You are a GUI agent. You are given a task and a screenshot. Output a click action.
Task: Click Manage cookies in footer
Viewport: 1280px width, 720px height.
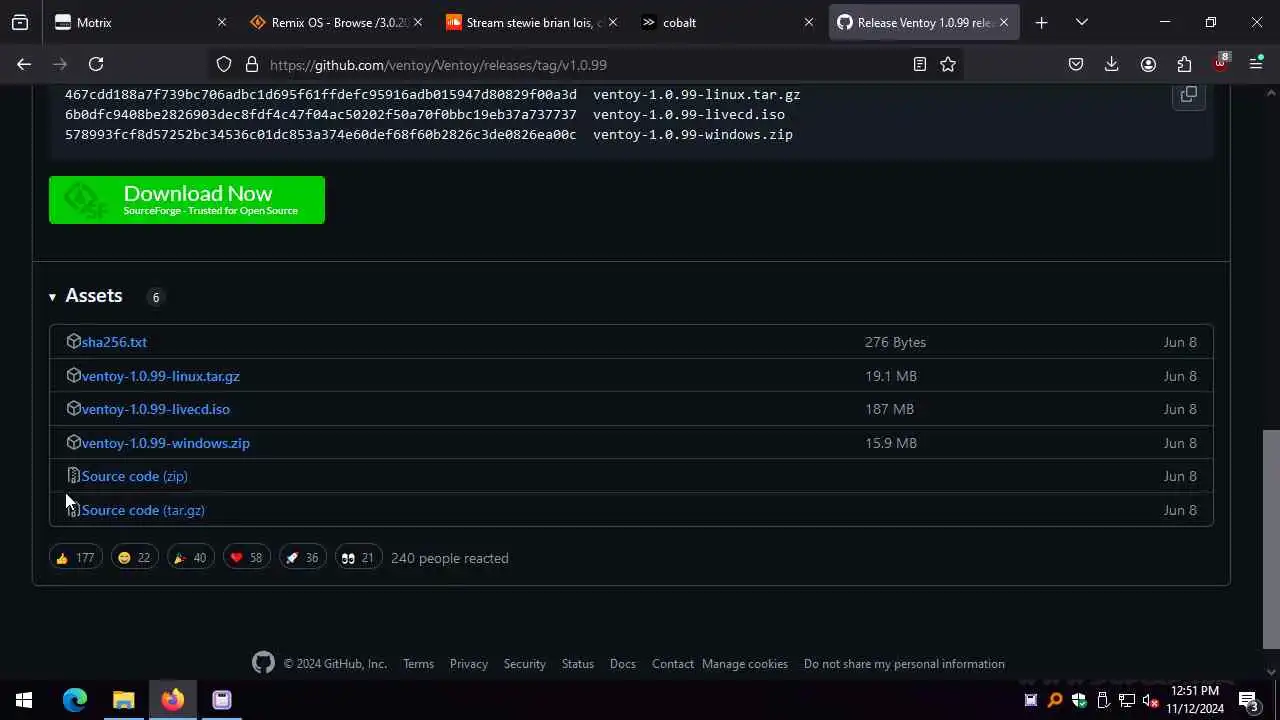(745, 664)
